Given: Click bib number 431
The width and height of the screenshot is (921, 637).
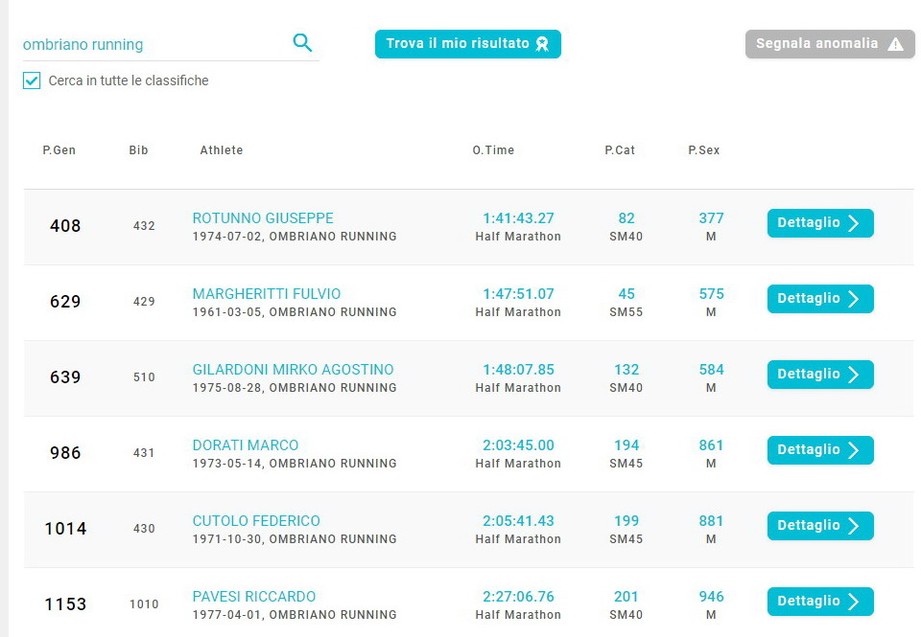Looking at the screenshot, I should (144, 453).
